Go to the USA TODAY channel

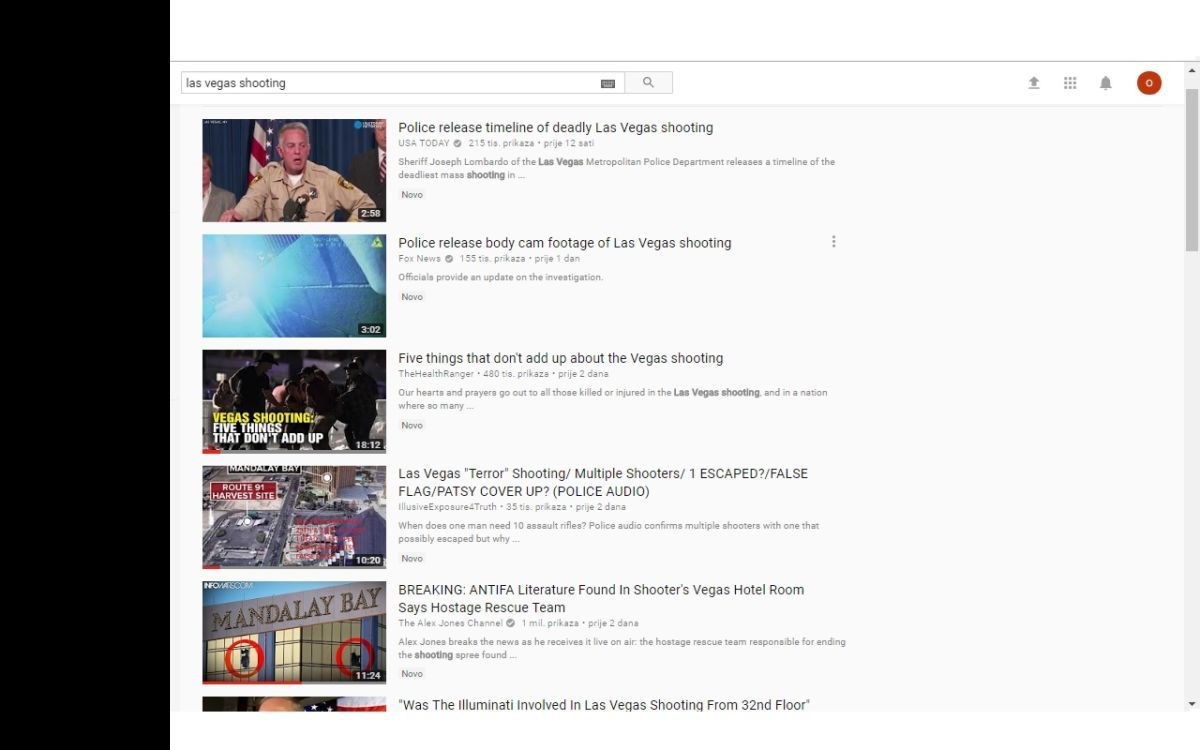[x=424, y=143]
